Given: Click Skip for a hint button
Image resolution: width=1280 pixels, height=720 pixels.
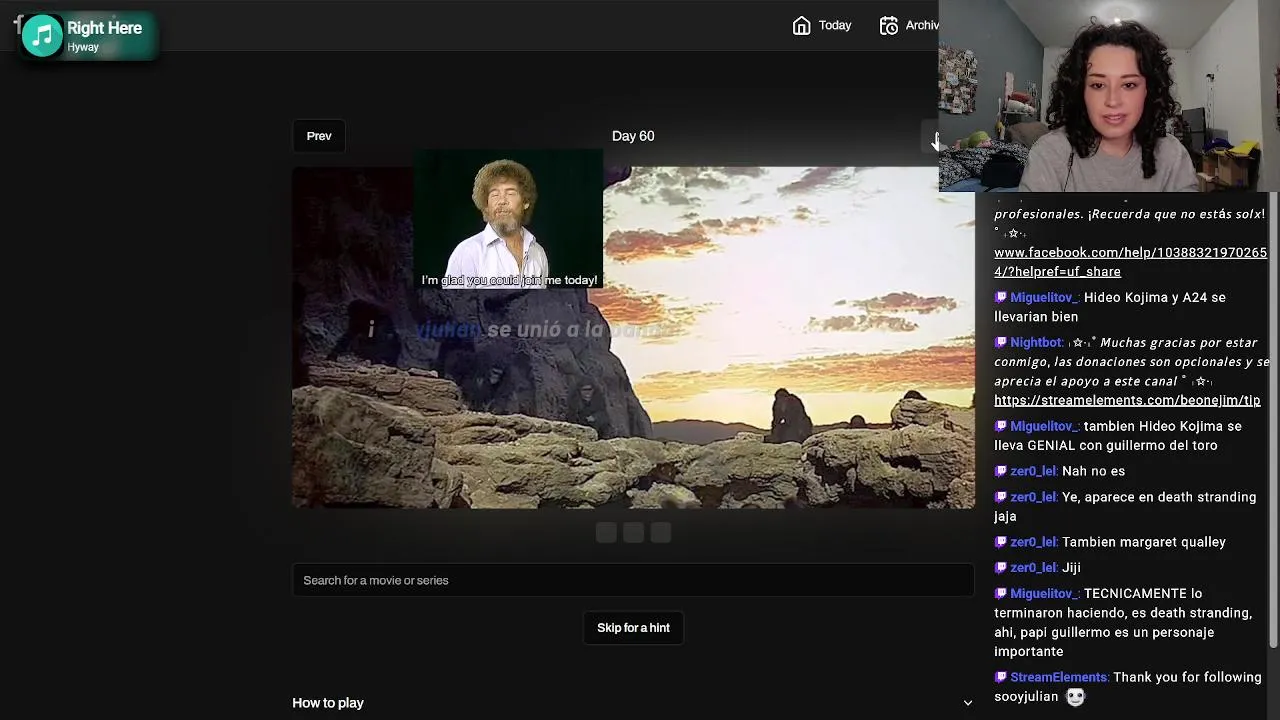Looking at the screenshot, I should click(633, 628).
